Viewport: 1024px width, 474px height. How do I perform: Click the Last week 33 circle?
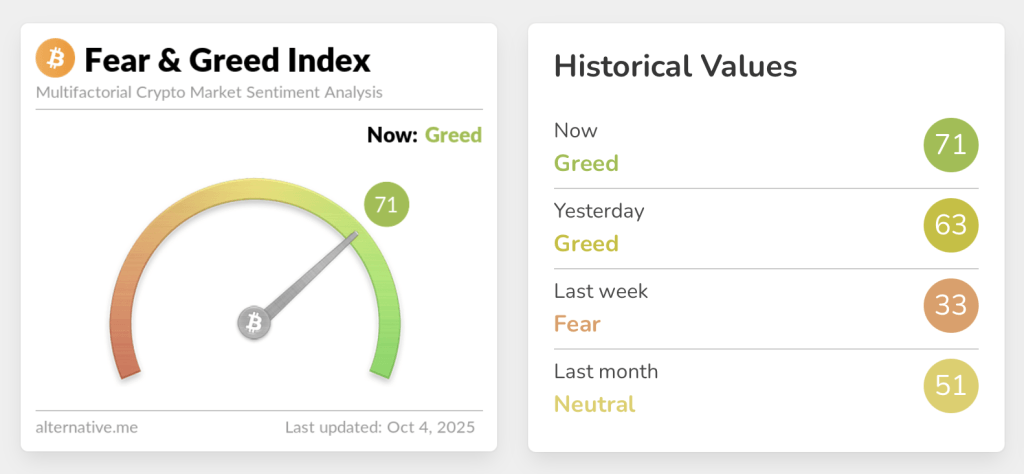pos(950,306)
